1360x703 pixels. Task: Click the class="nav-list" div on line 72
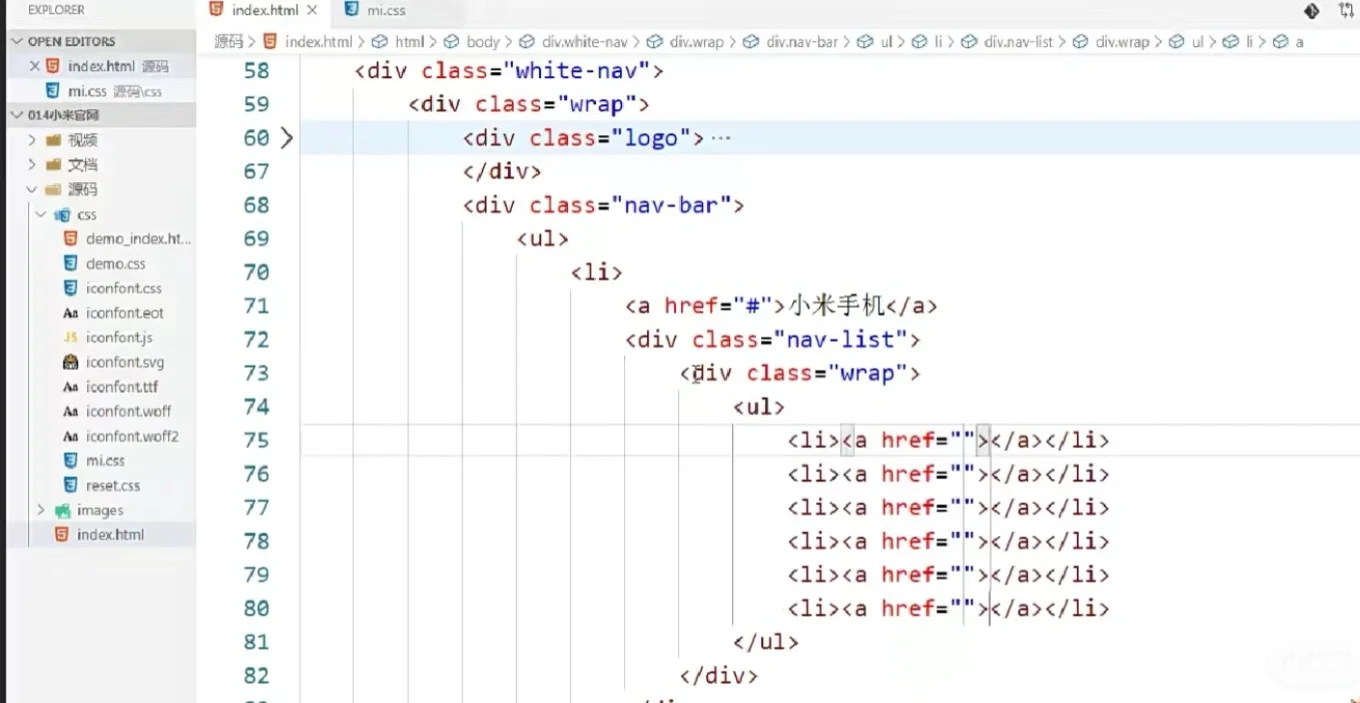(x=772, y=340)
